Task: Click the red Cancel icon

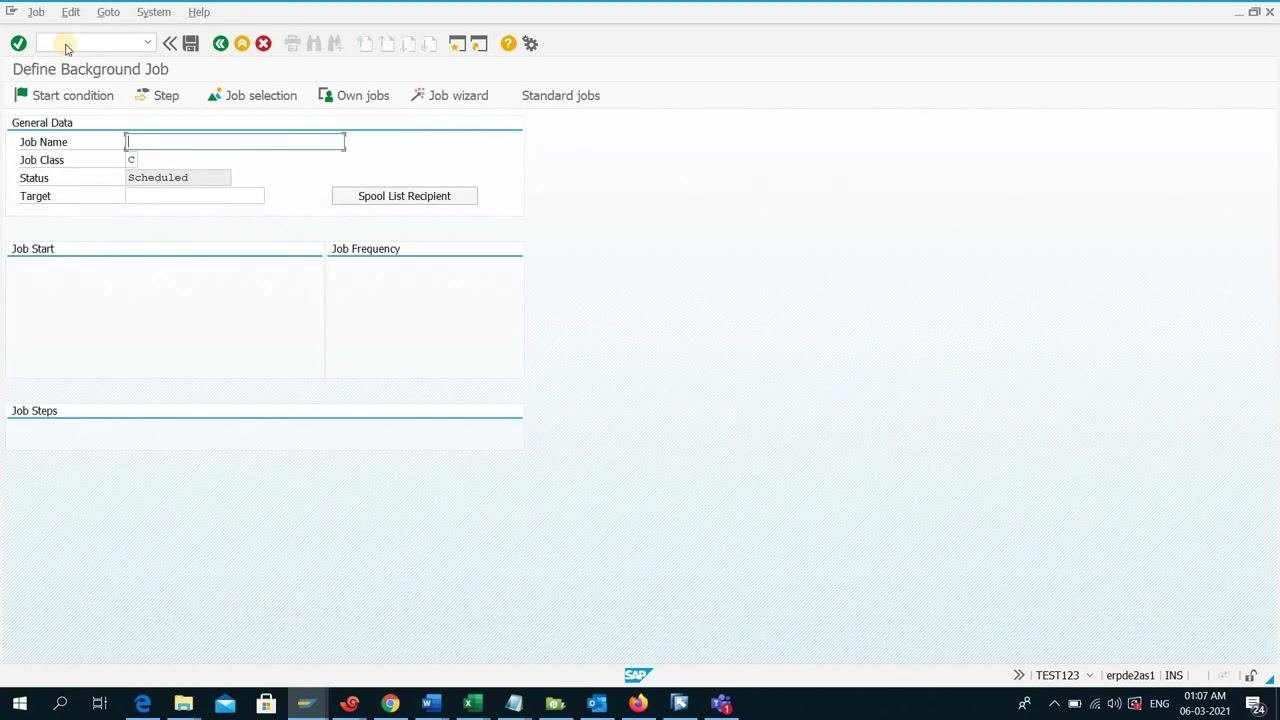Action: [x=263, y=43]
